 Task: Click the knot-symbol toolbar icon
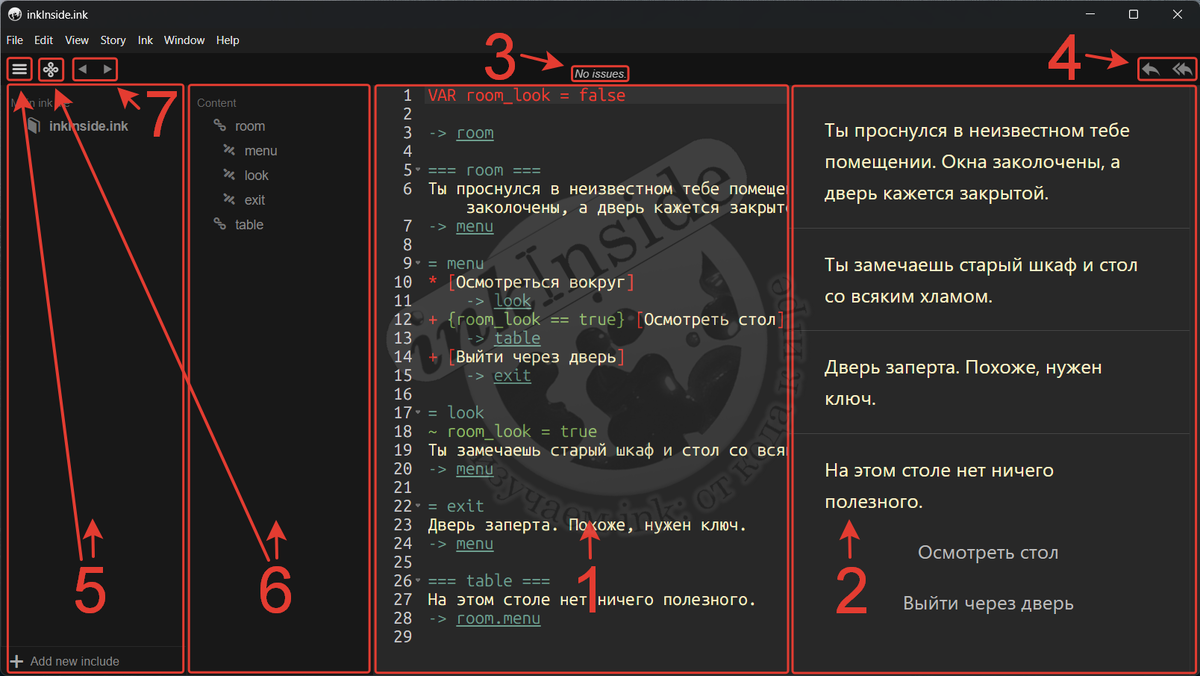50,69
